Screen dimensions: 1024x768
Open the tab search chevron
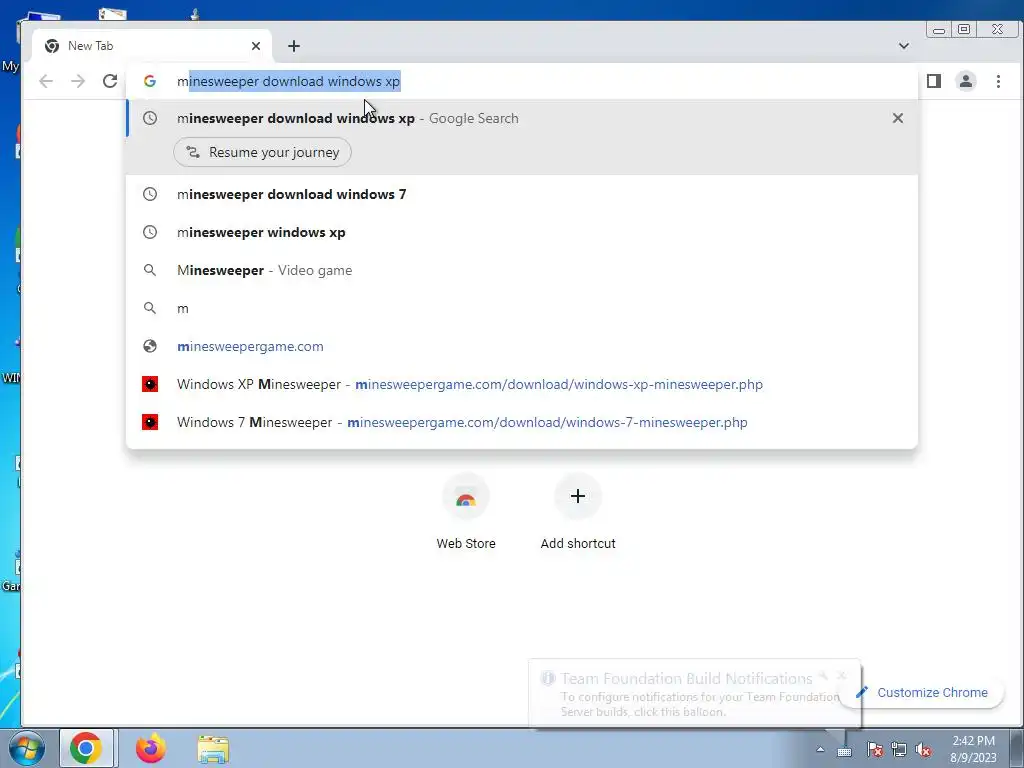904,46
